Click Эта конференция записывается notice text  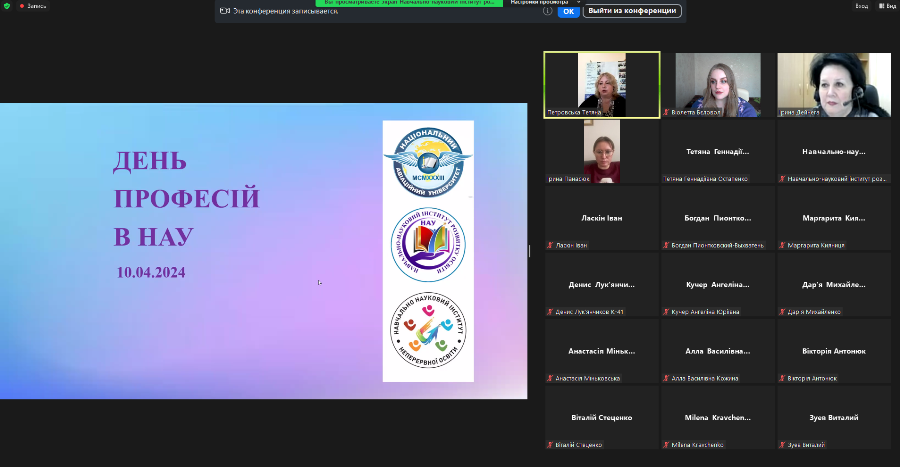tap(285, 11)
